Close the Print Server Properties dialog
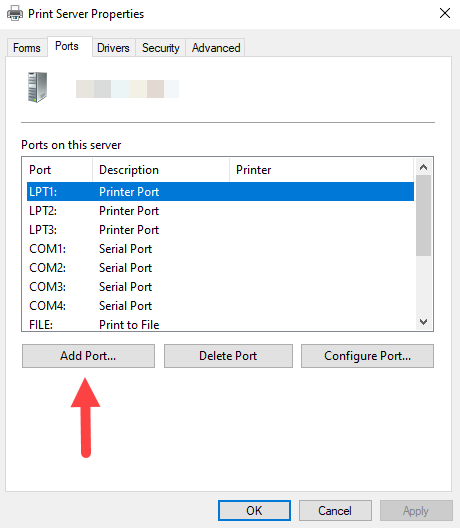 tap(445, 13)
